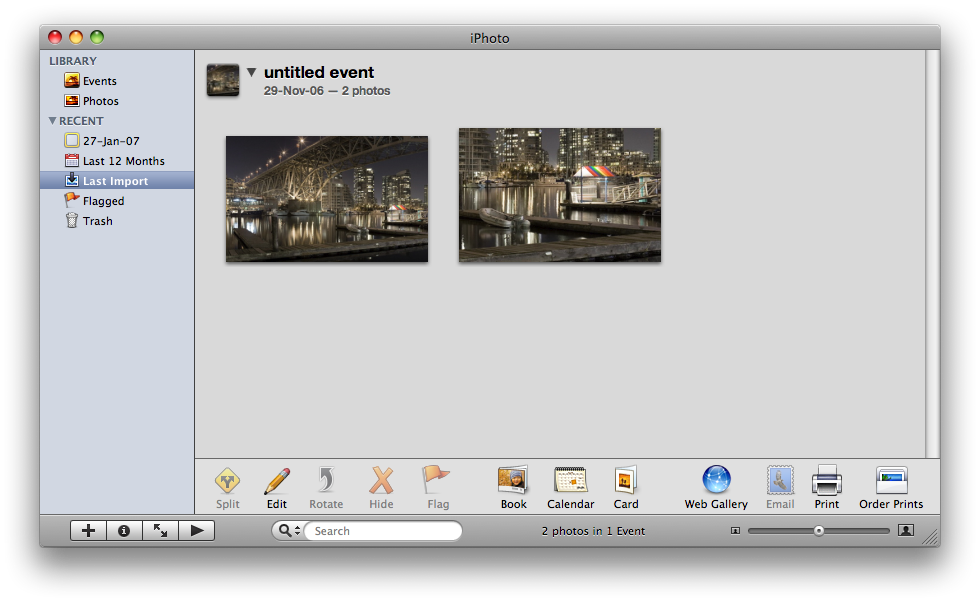Collapse the RECENT sidebar section
This screenshot has height=602, width=980.
(53, 121)
